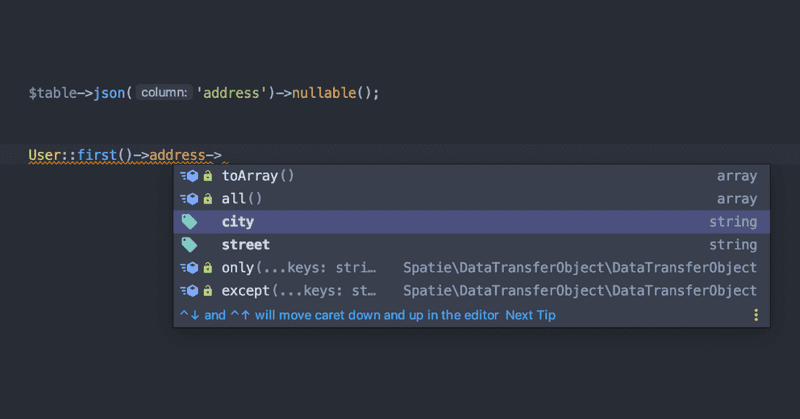Click the lock icon next to toArray()
800x419 pixels.
[208, 176]
